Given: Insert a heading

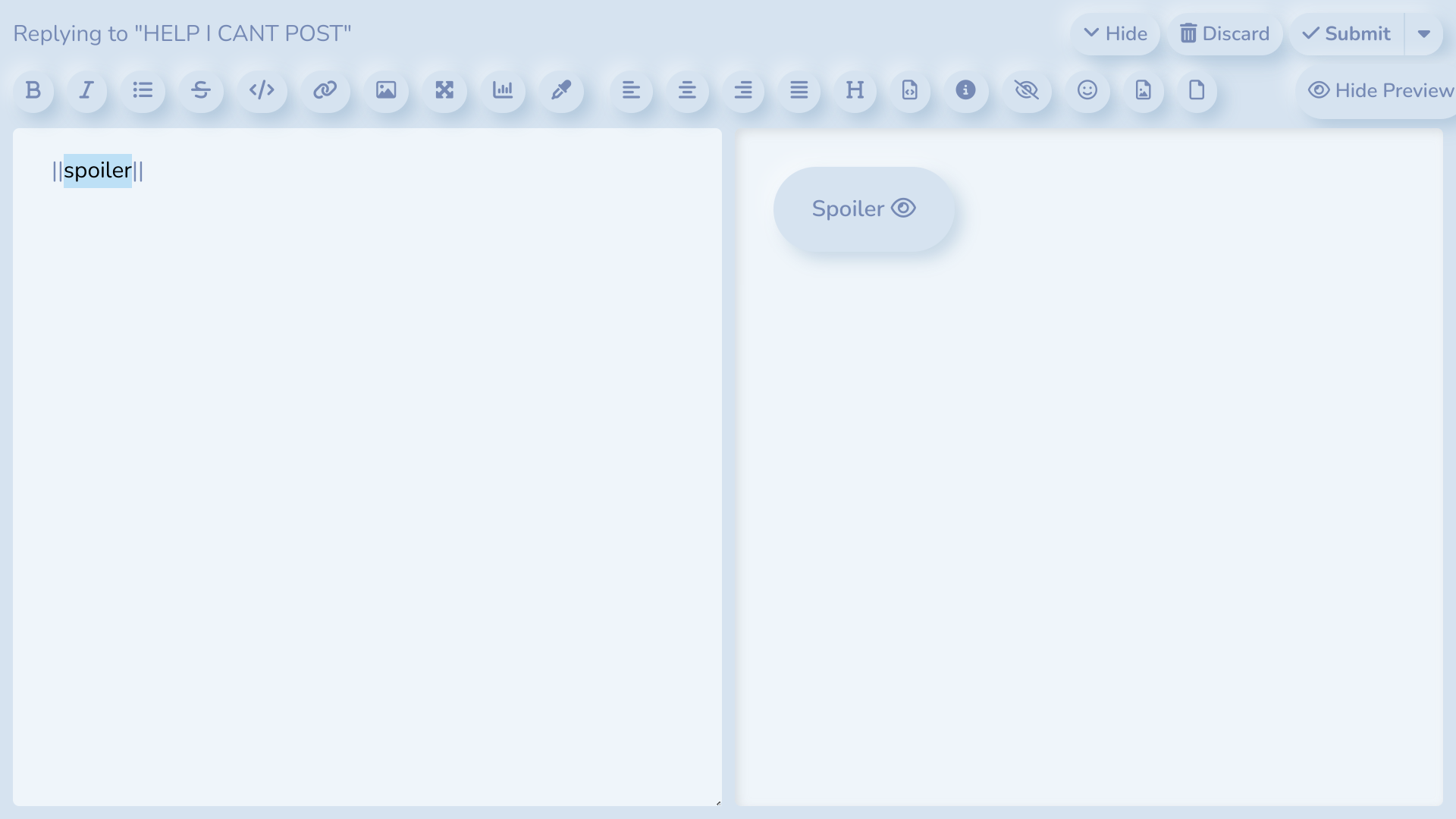Looking at the screenshot, I should click(x=855, y=90).
